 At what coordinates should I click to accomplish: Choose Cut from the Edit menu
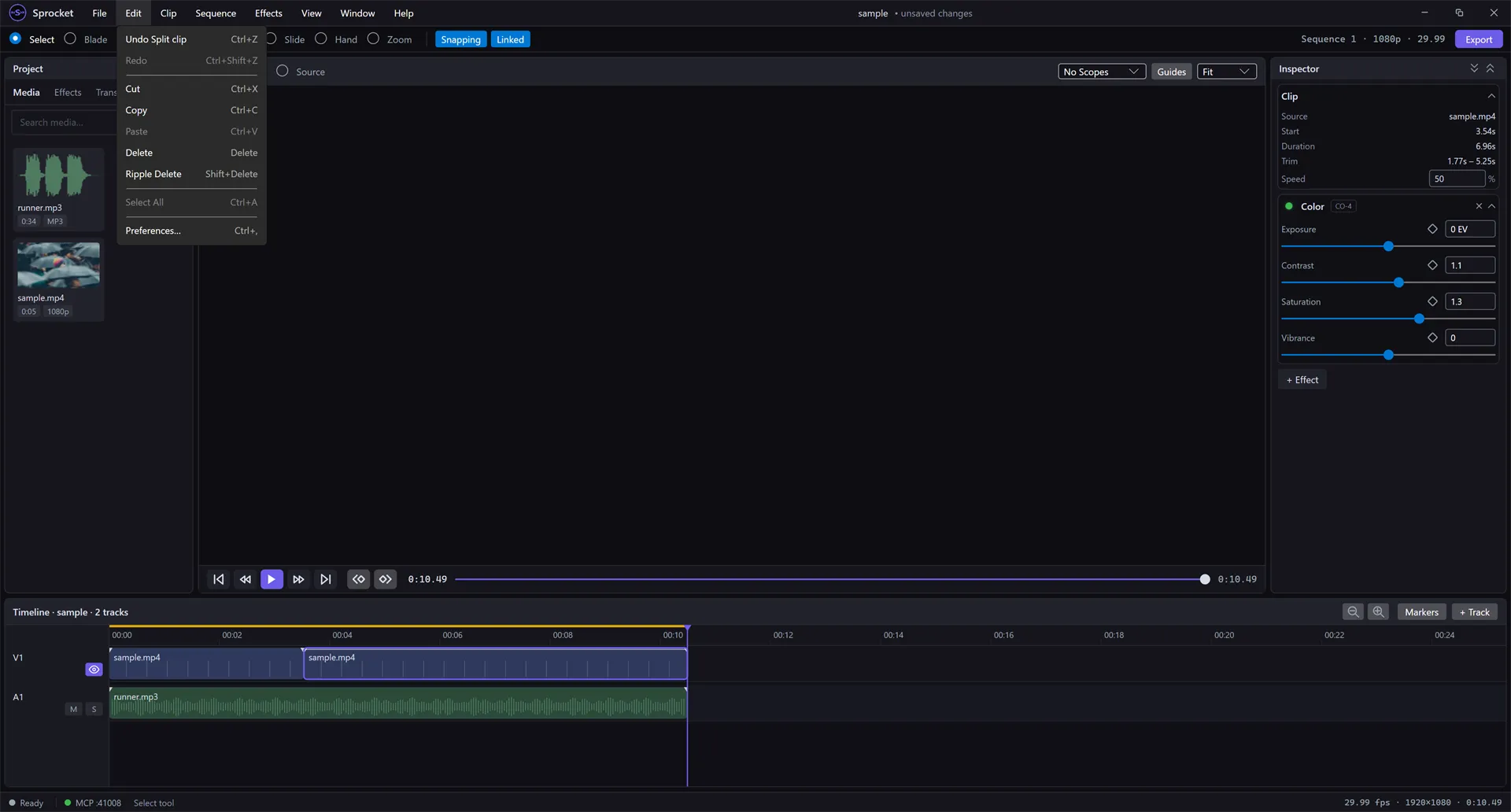[191, 89]
